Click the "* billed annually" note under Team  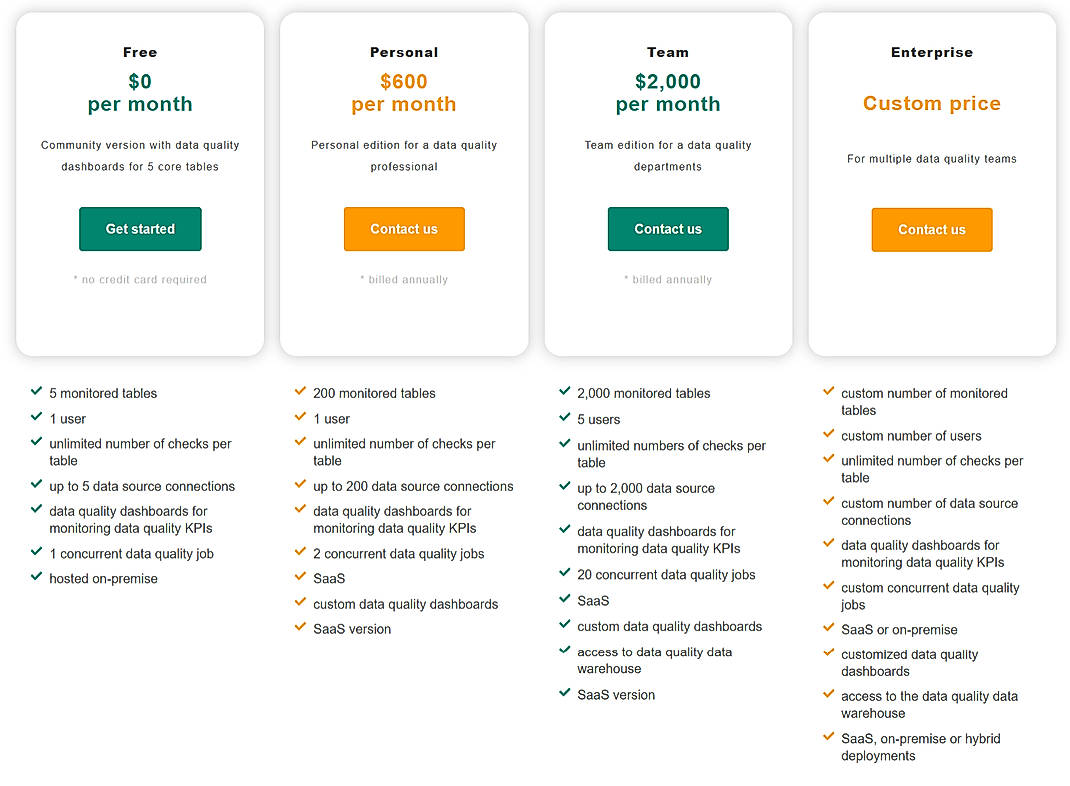(668, 279)
